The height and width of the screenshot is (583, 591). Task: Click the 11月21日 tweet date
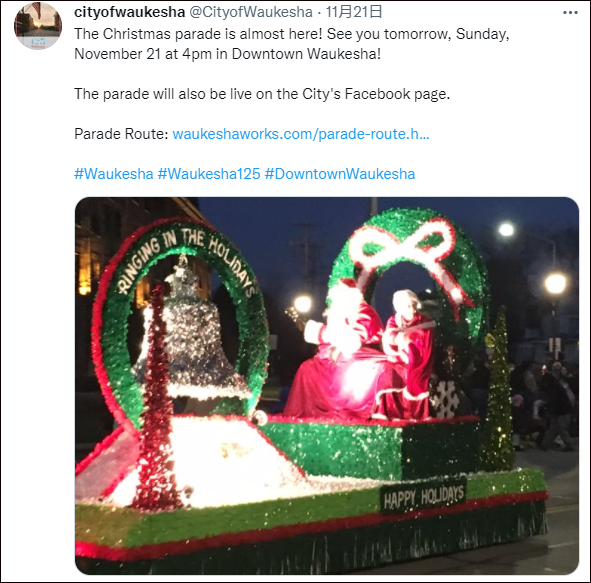click(354, 12)
